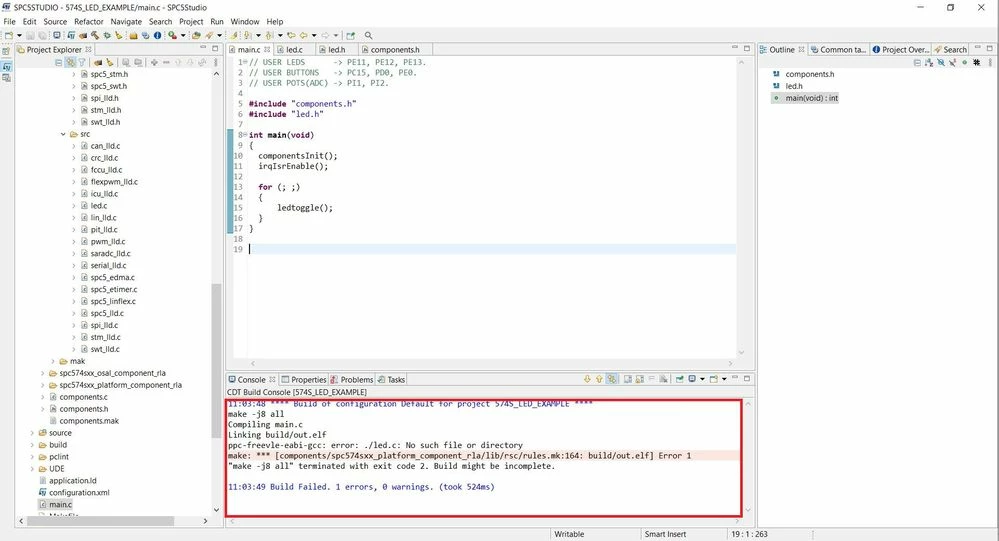Toggle Link with Editor in Project Explorer
Screen dimensions: 999x541
tap(71, 62)
